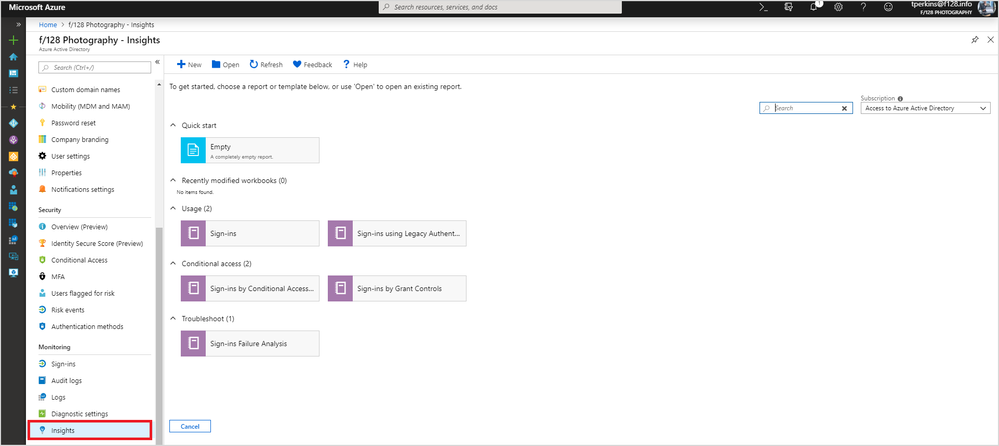Expand the left rail with double chevron
999x446 pixels.
tap(18, 24)
